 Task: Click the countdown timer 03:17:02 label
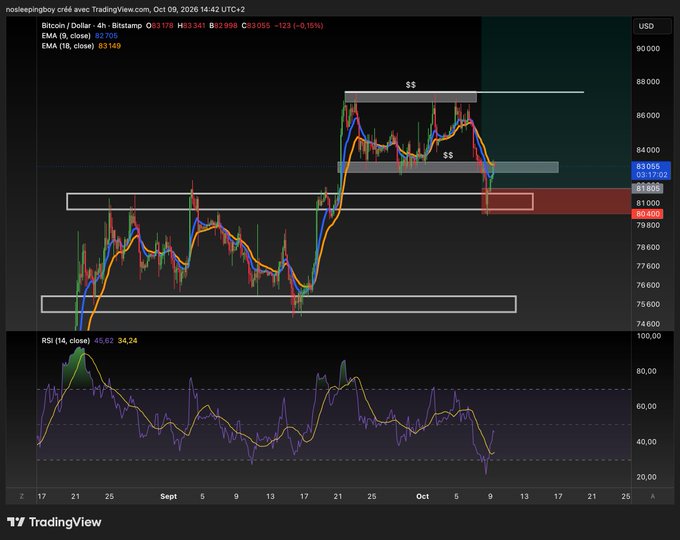click(651, 175)
